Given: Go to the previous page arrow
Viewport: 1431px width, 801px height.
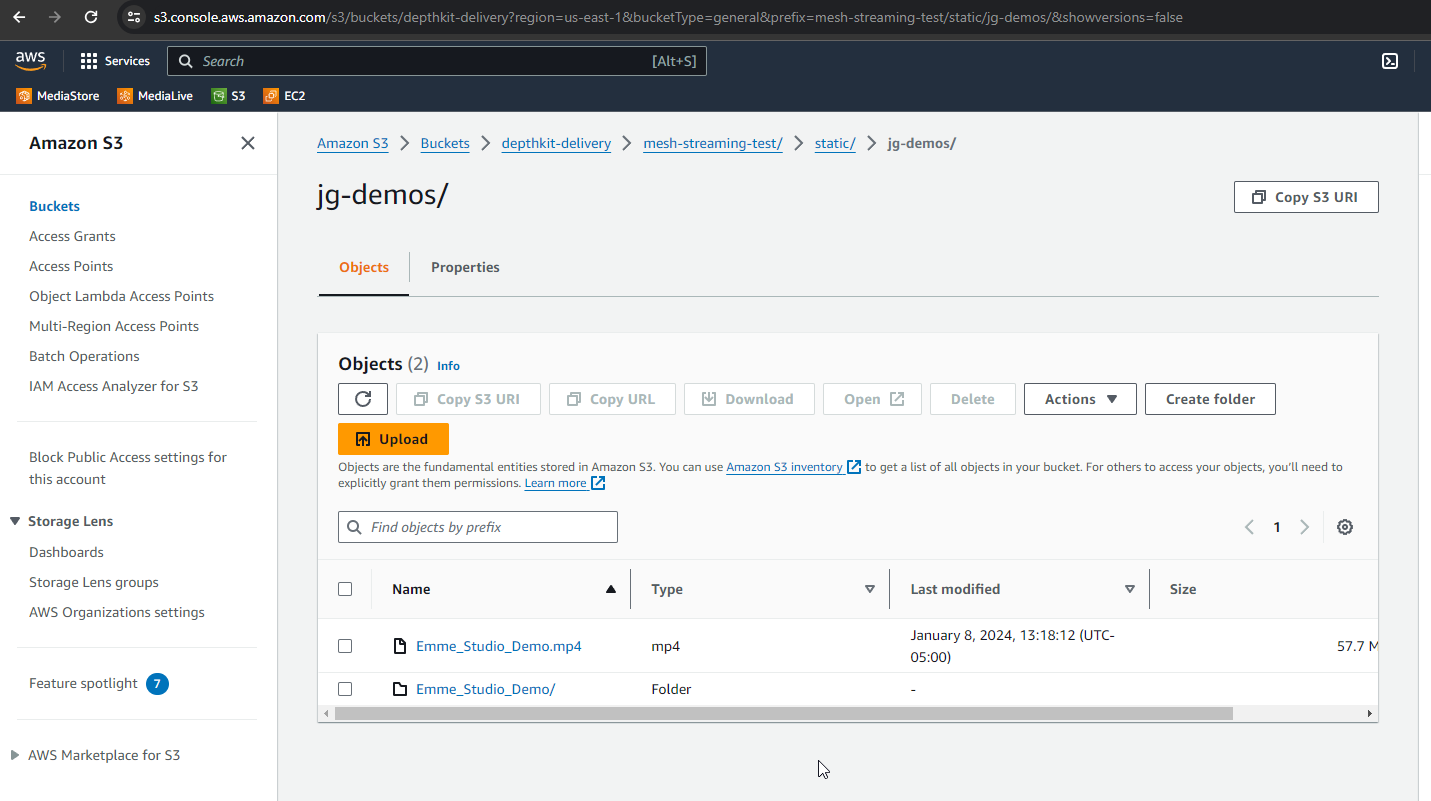Looking at the screenshot, I should (x=1249, y=527).
